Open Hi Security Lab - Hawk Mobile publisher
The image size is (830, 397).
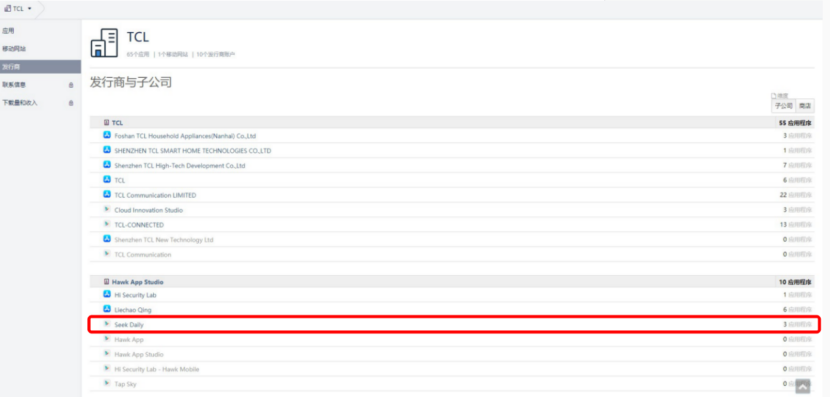(x=157, y=369)
